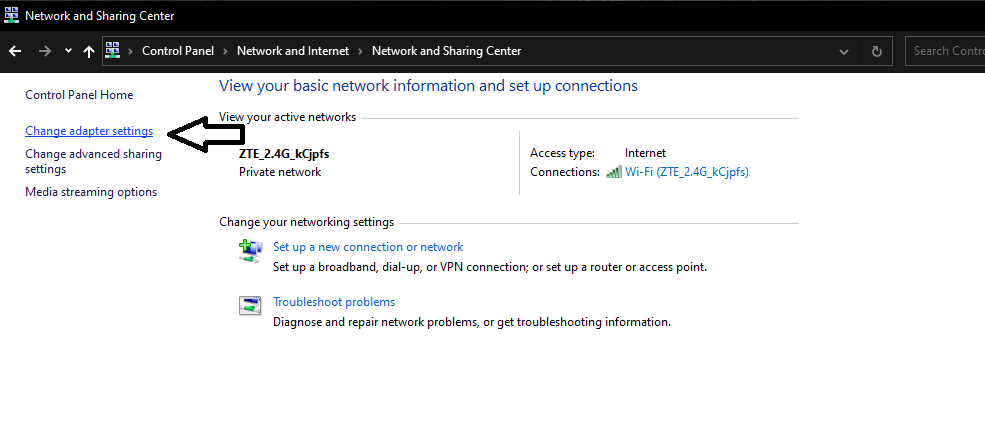Open Media streaming options
Image resolution: width=985 pixels, height=432 pixels.
pyautogui.click(x=91, y=192)
